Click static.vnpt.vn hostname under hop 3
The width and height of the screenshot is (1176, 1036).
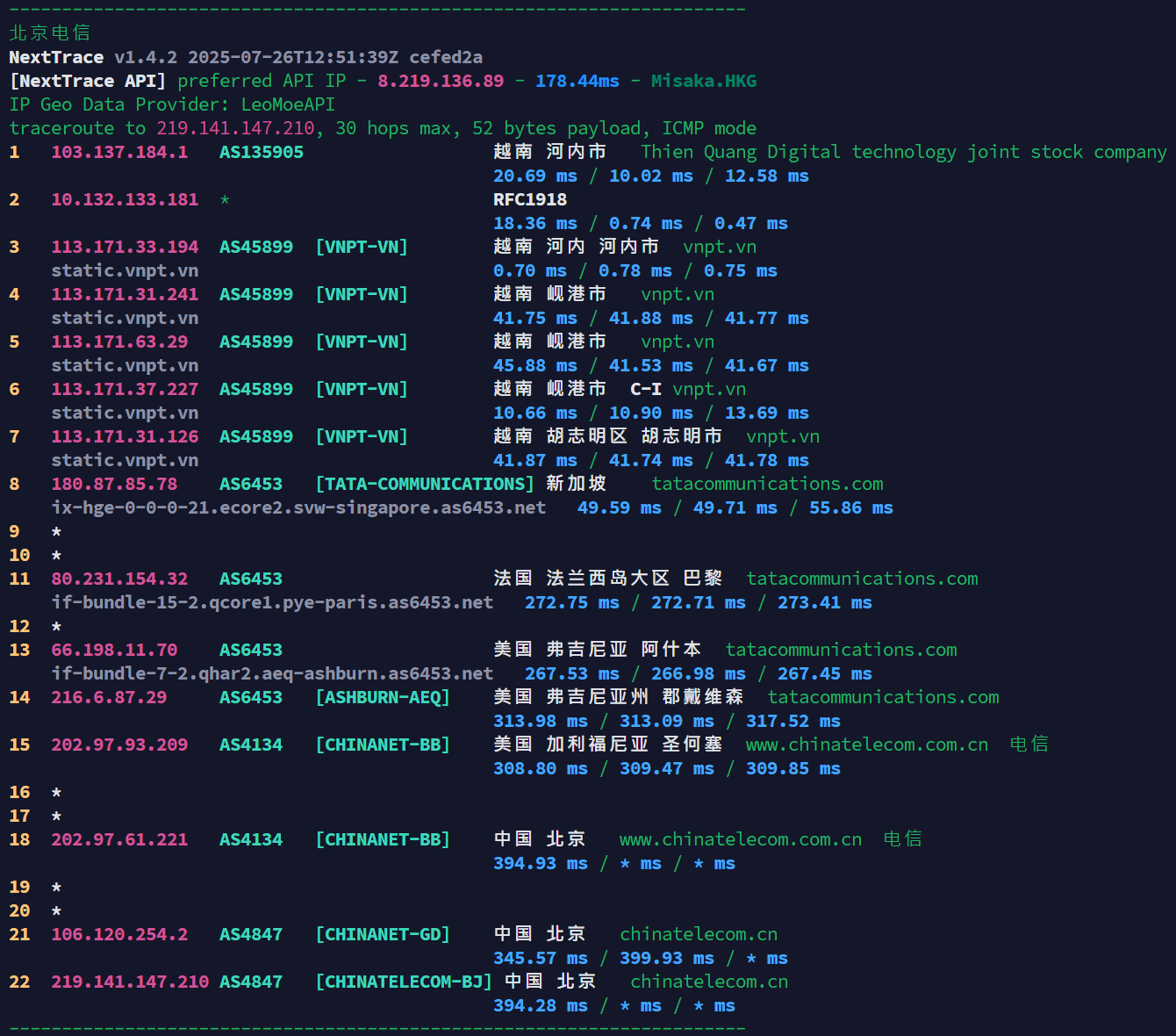125,270
